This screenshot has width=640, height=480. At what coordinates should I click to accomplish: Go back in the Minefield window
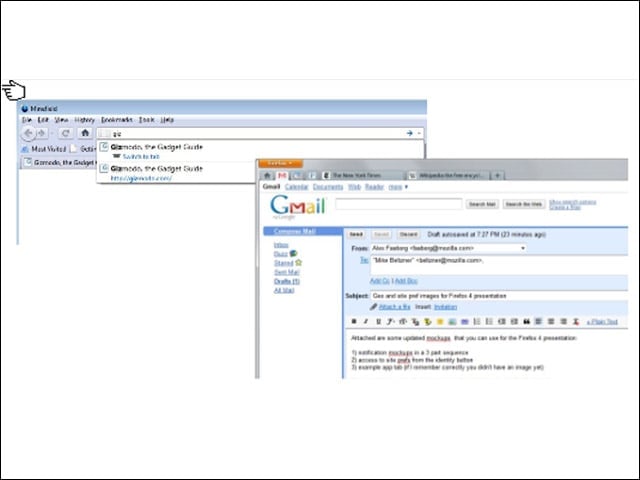point(28,133)
